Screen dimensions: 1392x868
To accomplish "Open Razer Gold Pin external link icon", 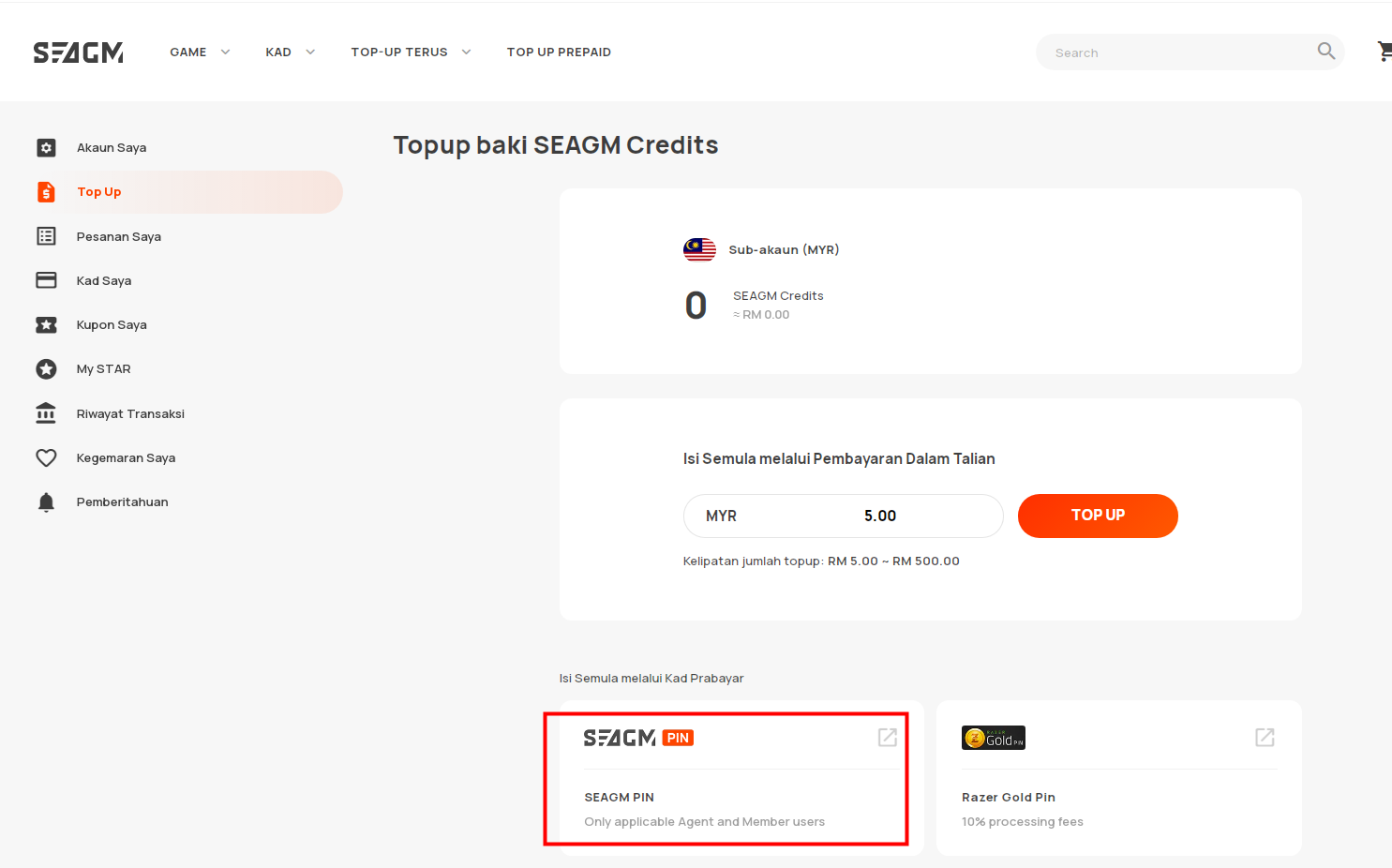I will tap(1265, 738).
